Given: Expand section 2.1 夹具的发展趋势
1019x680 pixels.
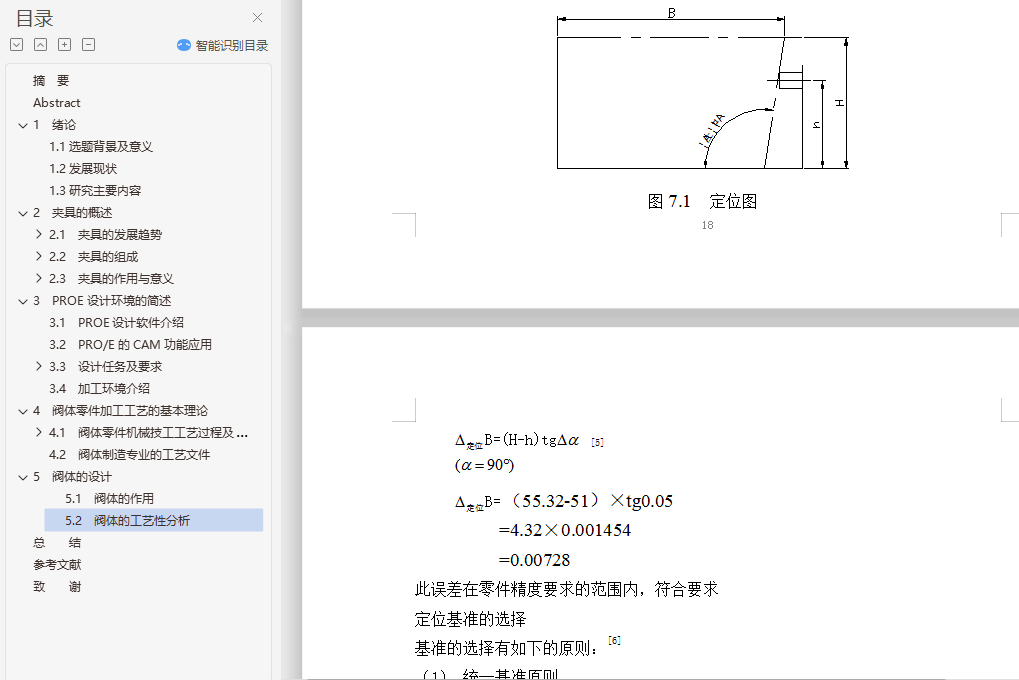Looking at the screenshot, I should 39,234.
